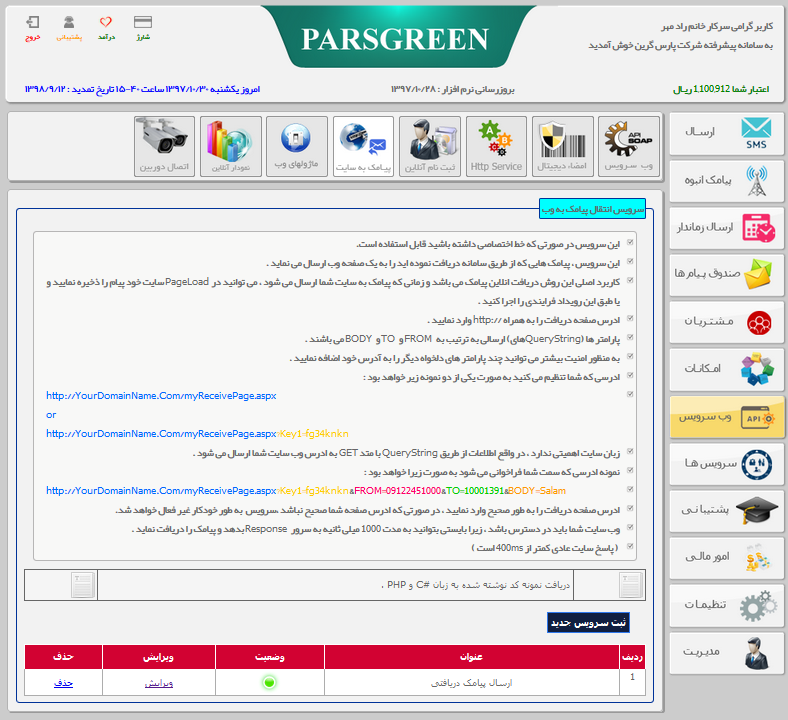The width and height of the screenshot is (788, 720).
Task: Open settings (تنظیمات) sidebar item
Action: [727, 605]
